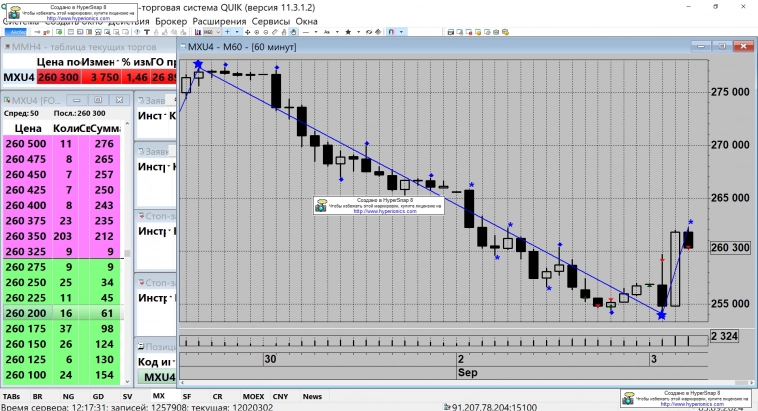758x411 pixels.
Task: Select the 260 275 best bid row
Action: pos(61,267)
